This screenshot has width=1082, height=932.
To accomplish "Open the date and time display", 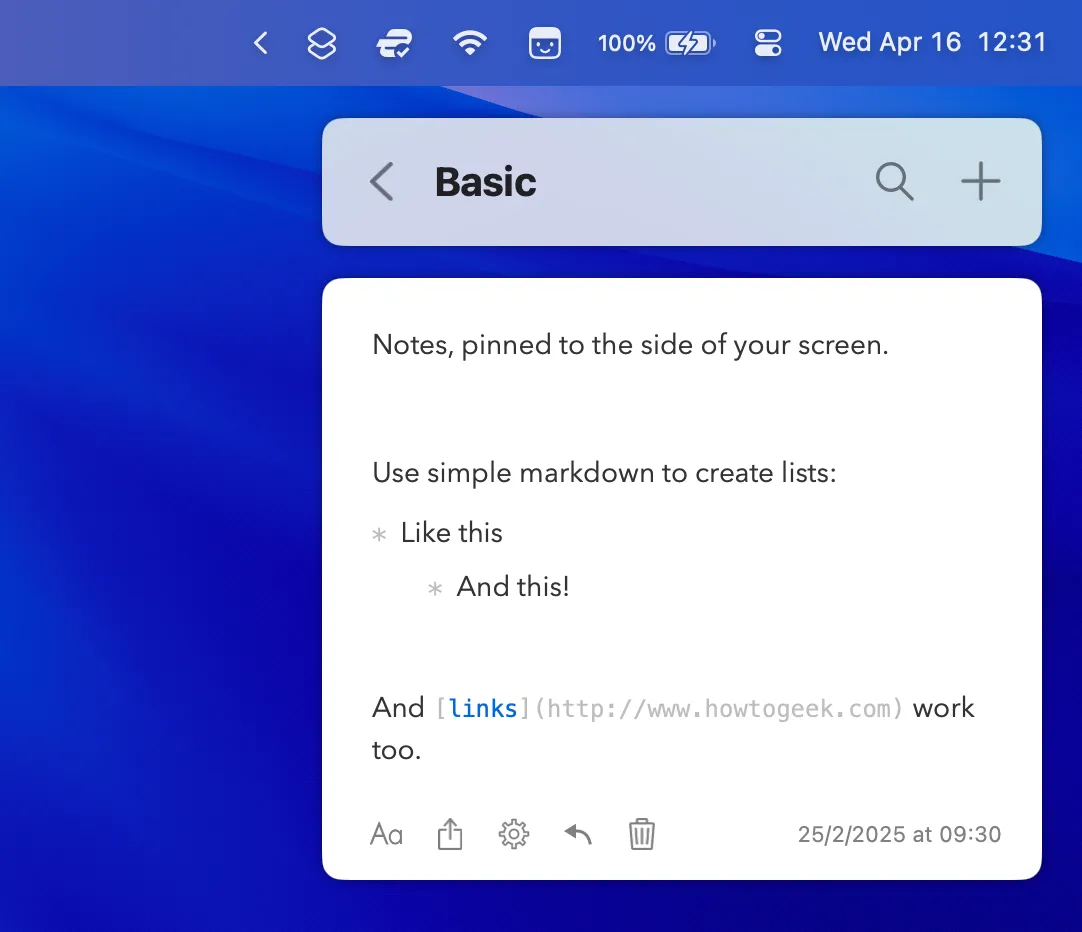I will 932,43.
